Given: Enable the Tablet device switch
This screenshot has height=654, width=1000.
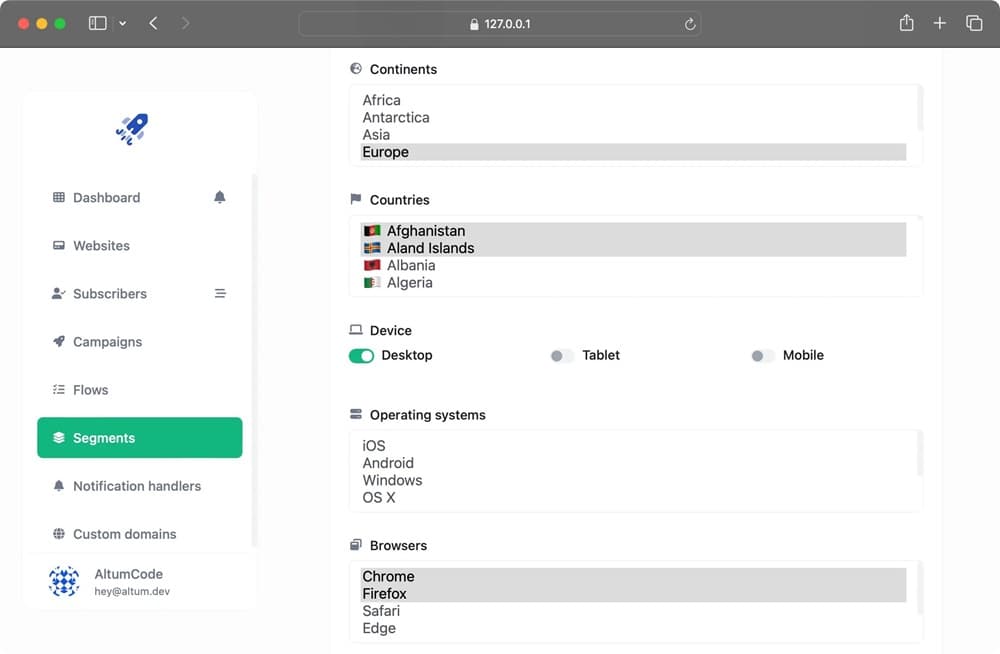Looking at the screenshot, I should click(x=562, y=355).
